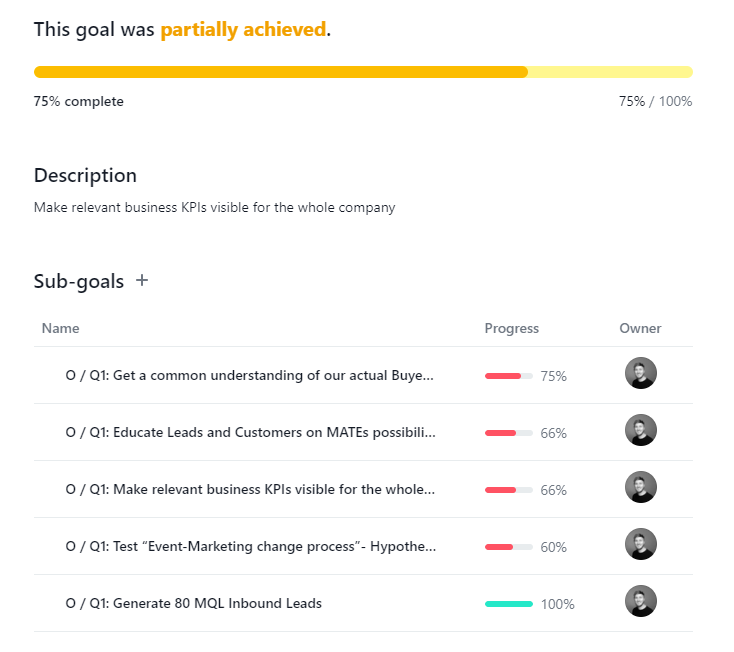Click the plus icon beside Sub-goals
Screen dimensions: 734x652
[x=142, y=281]
